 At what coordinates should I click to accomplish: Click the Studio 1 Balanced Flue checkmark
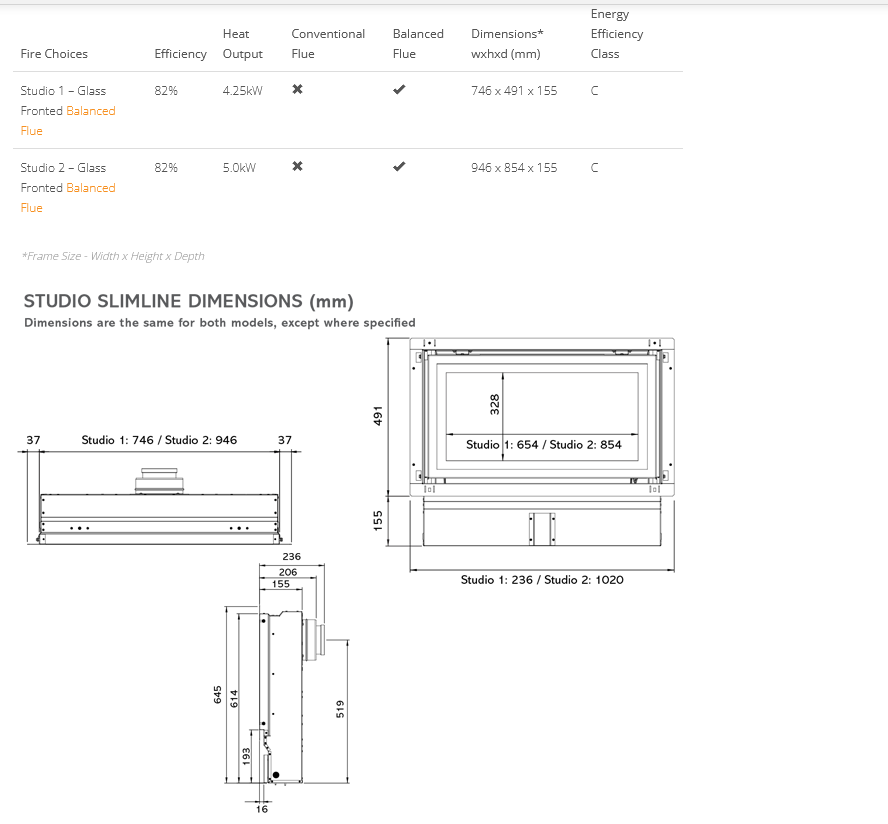[x=399, y=90]
